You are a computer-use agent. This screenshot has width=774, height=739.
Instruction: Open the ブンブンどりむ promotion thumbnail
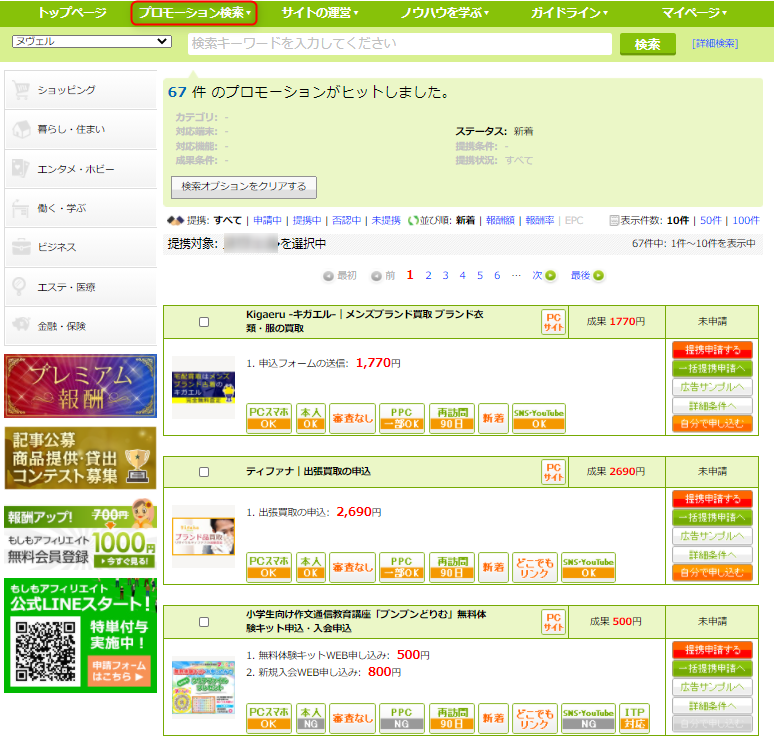(x=203, y=688)
